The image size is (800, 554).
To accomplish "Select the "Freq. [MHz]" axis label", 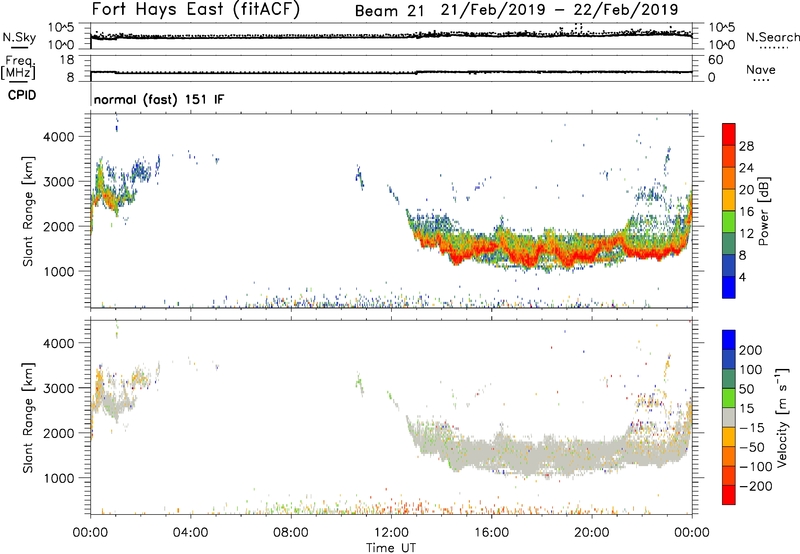I will tap(19, 67).
